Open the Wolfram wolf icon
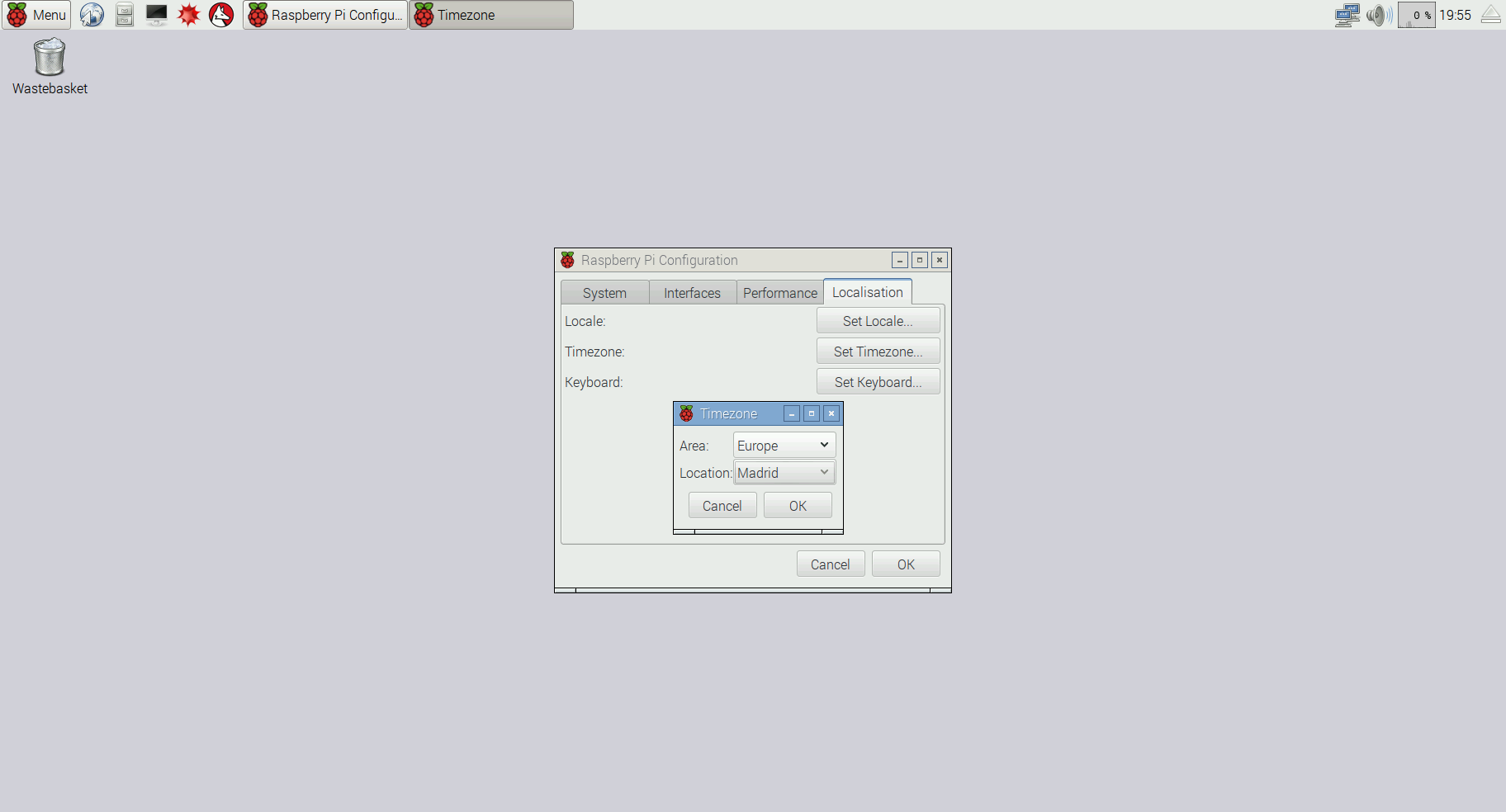1506x812 pixels. point(221,15)
